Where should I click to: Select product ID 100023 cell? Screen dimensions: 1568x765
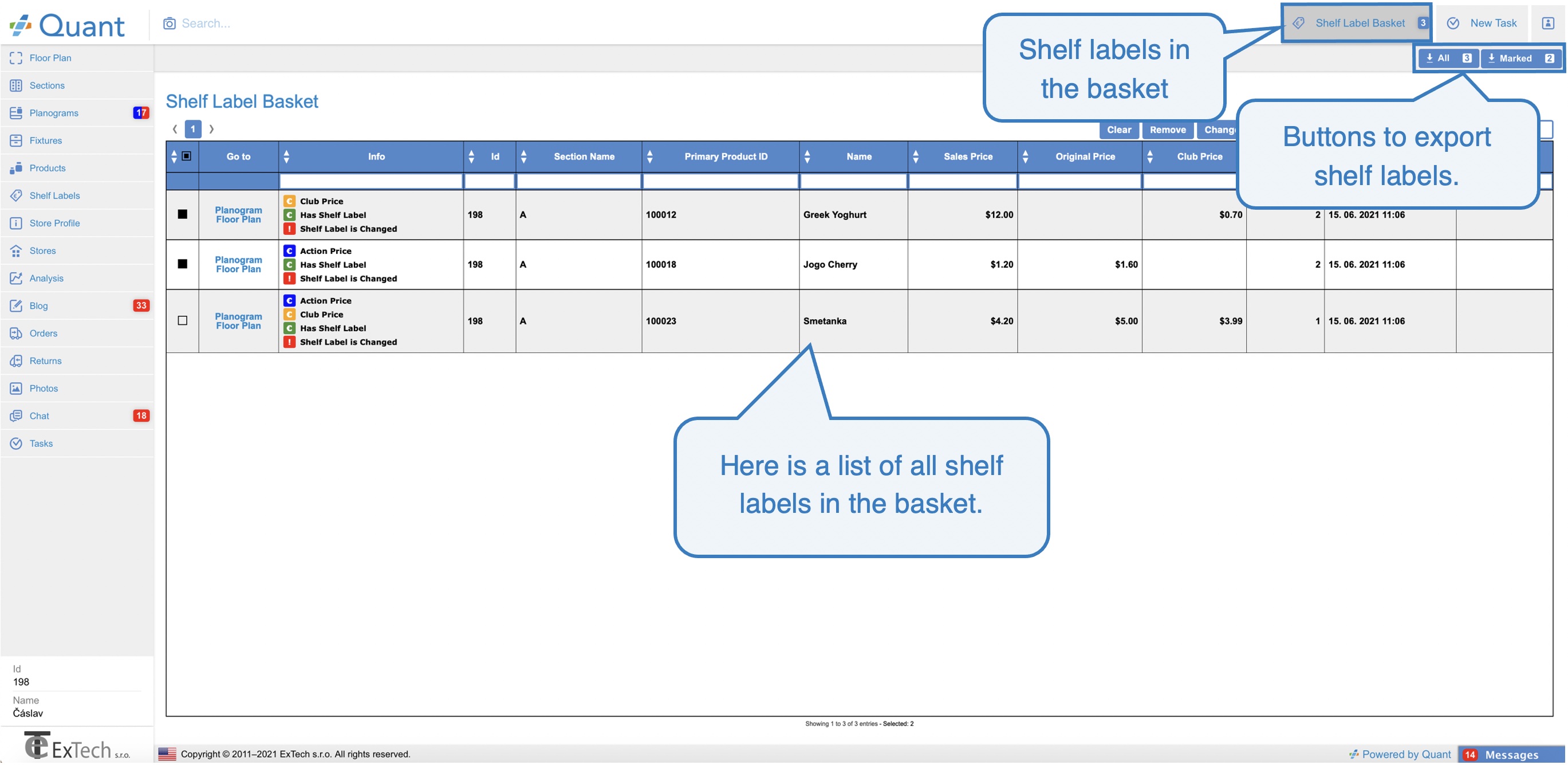tap(720, 321)
